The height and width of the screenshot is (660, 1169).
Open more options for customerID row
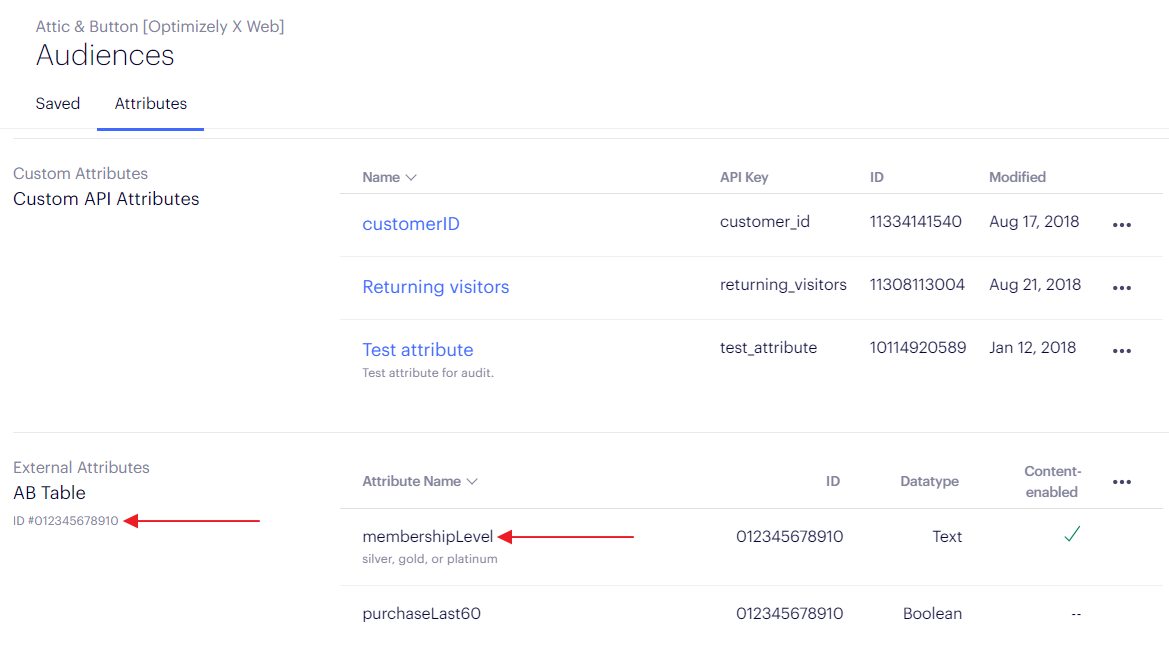tap(1121, 225)
